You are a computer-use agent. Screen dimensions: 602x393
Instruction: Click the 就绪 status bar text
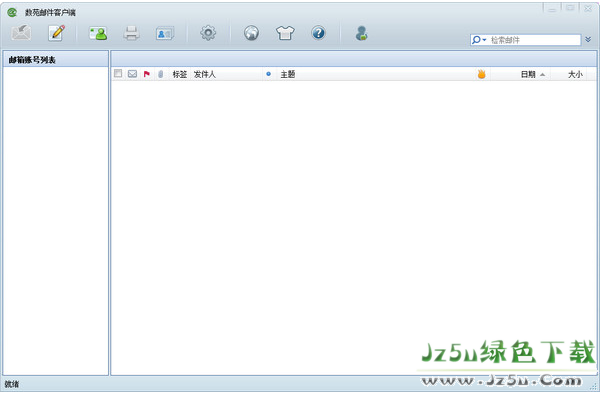(12, 384)
